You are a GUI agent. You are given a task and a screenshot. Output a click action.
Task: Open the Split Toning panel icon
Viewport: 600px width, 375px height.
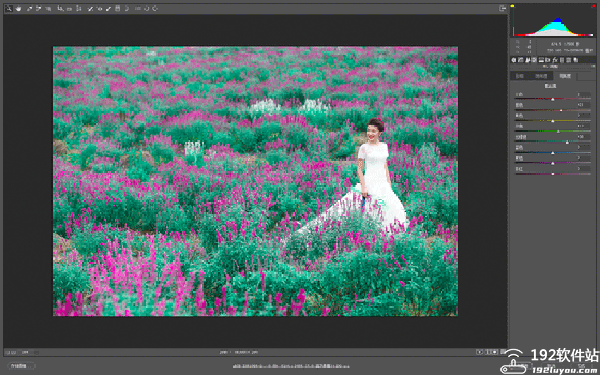pyautogui.click(x=541, y=60)
